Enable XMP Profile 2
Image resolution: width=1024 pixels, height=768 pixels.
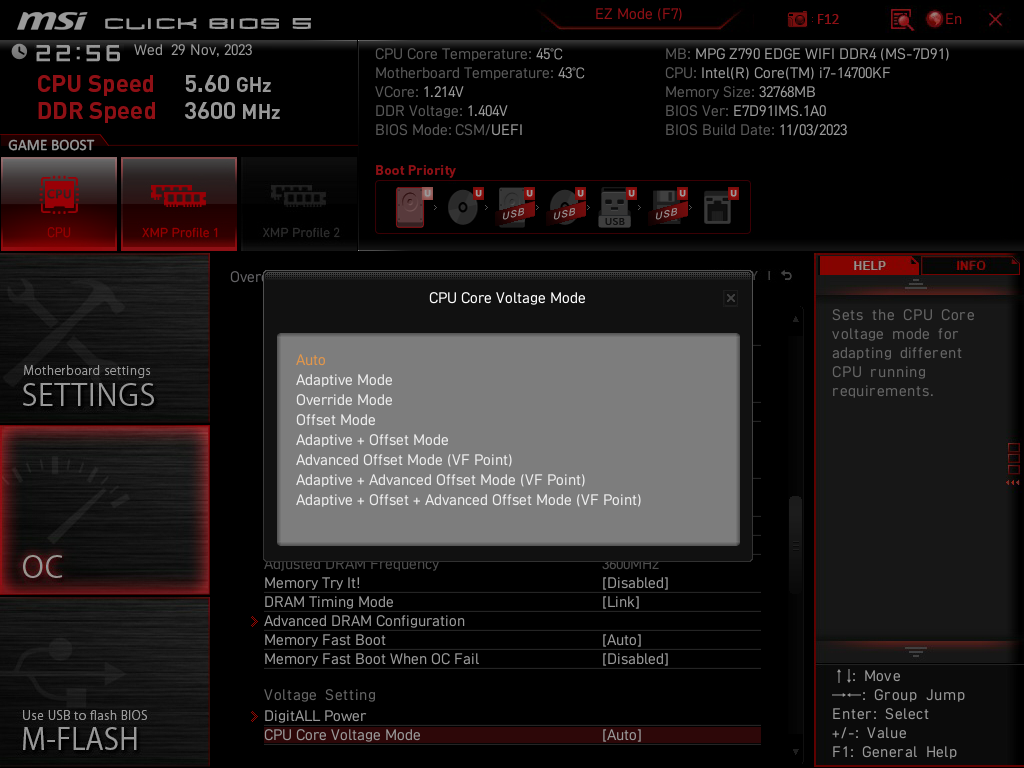point(300,203)
